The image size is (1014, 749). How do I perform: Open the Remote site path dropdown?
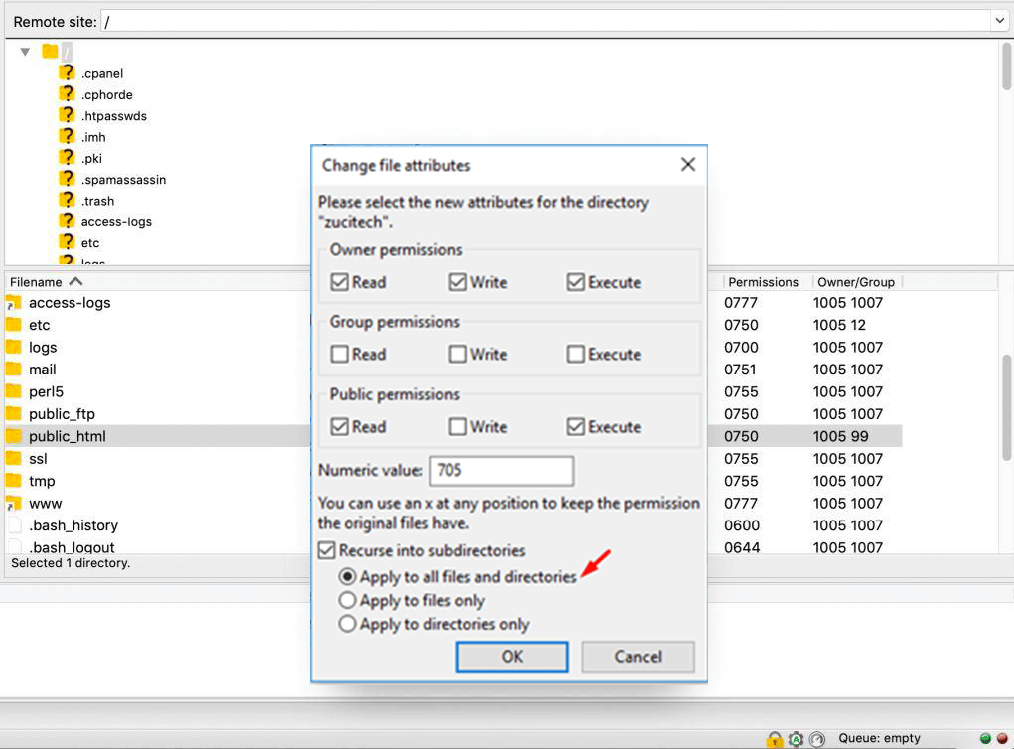999,21
